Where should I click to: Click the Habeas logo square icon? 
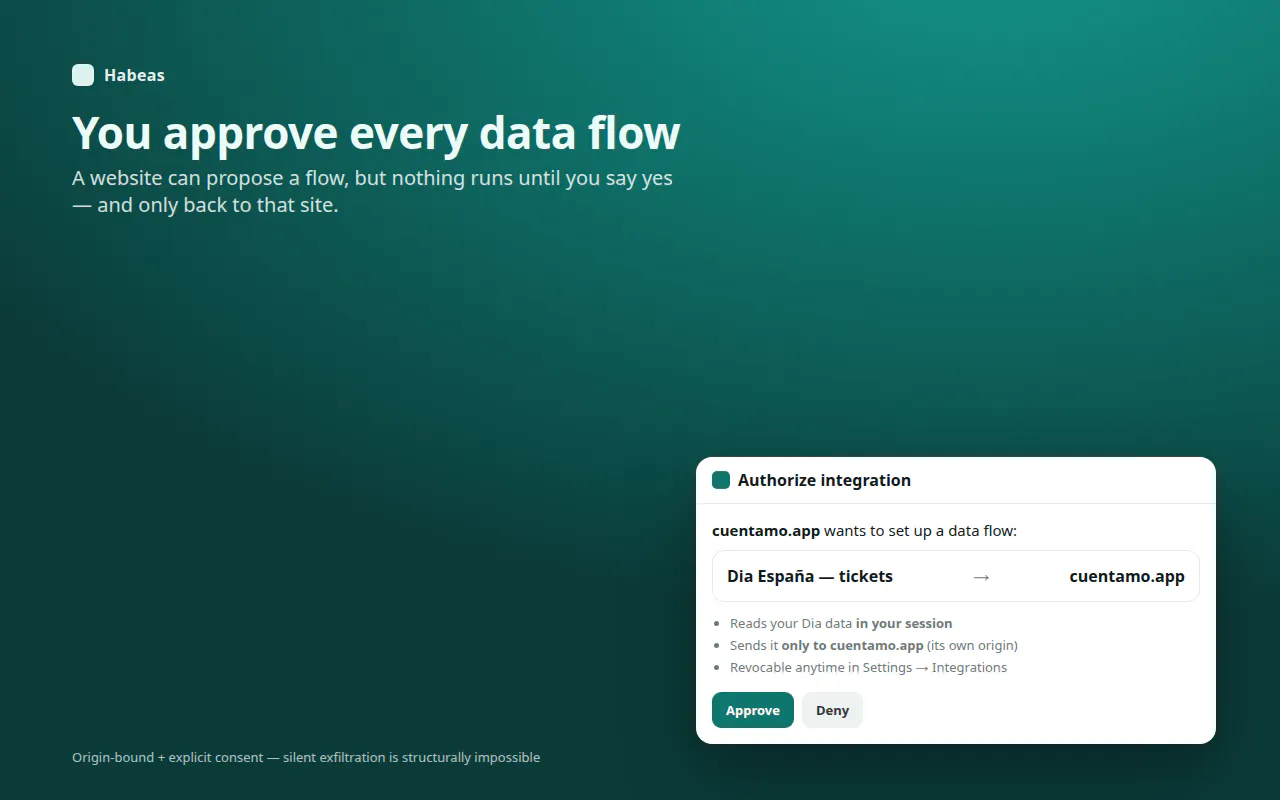click(x=83, y=75)
